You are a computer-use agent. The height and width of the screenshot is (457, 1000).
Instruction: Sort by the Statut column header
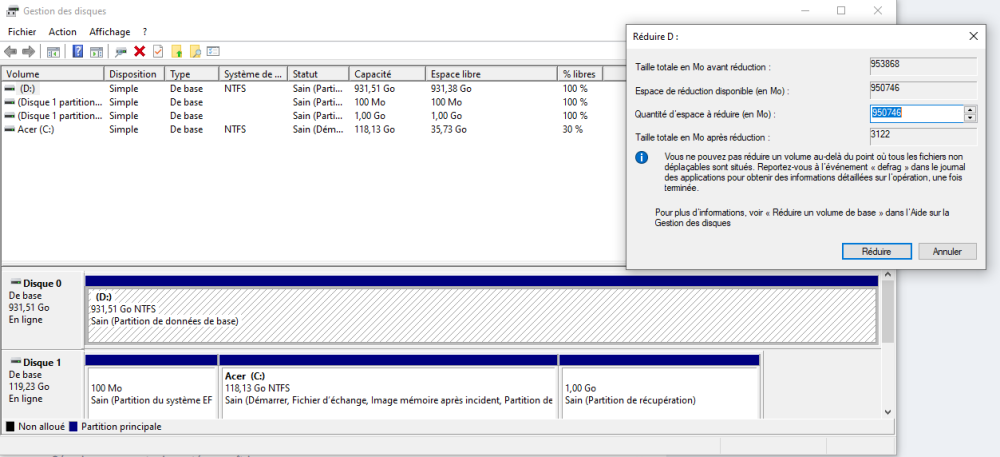coord(318,75)
